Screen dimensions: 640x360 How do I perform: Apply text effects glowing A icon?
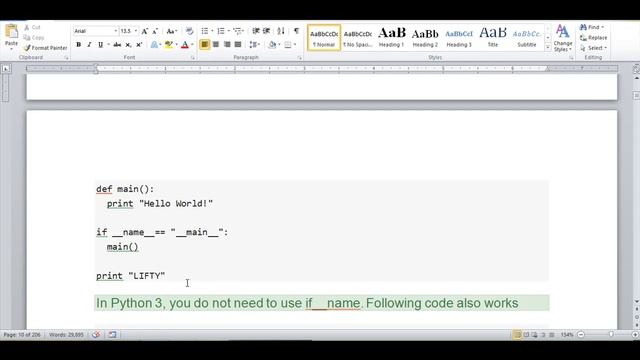[x=154, y=44]
